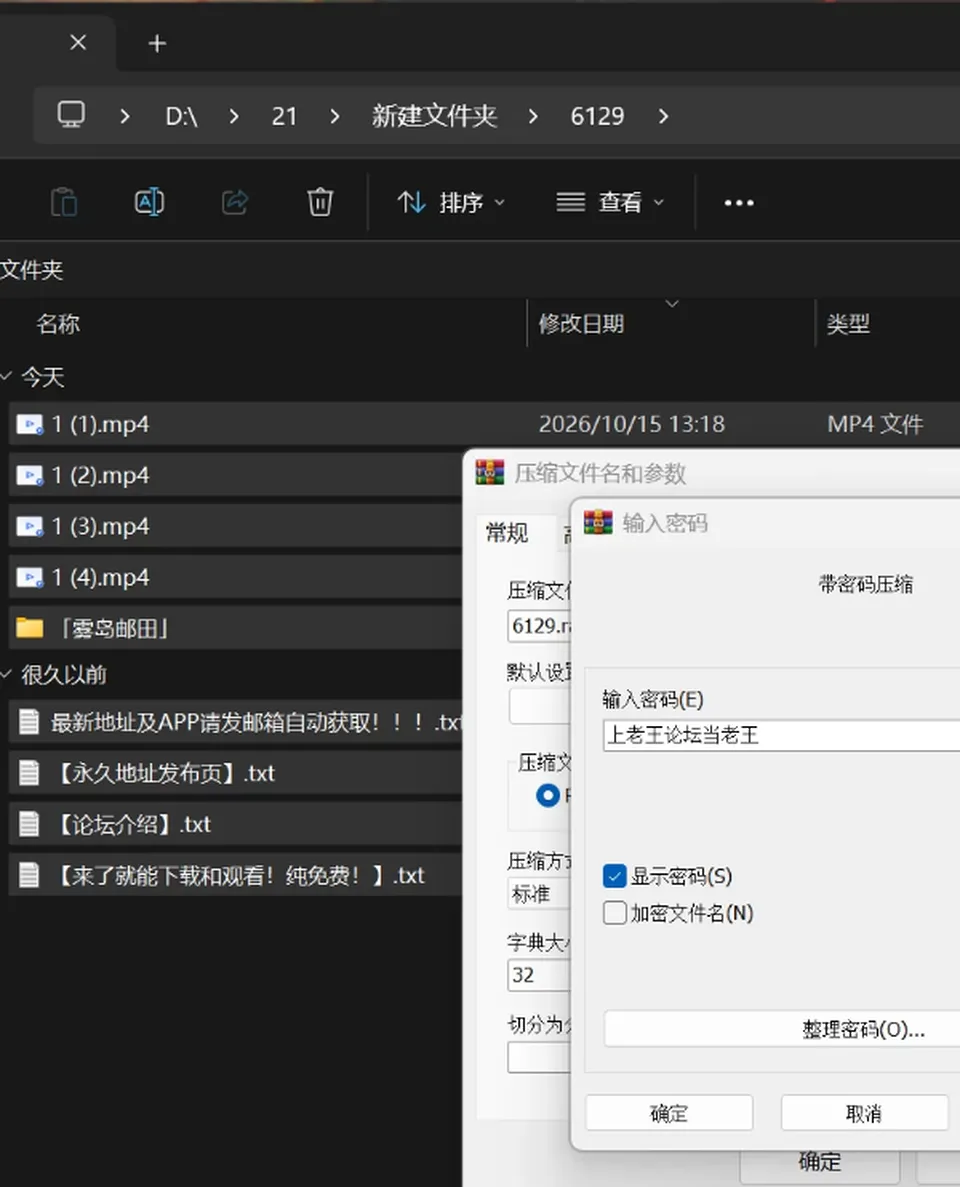Click the video icon of 1 (3).mp4
Viewport: 960px width, 1187px height.
coord(30,526)
